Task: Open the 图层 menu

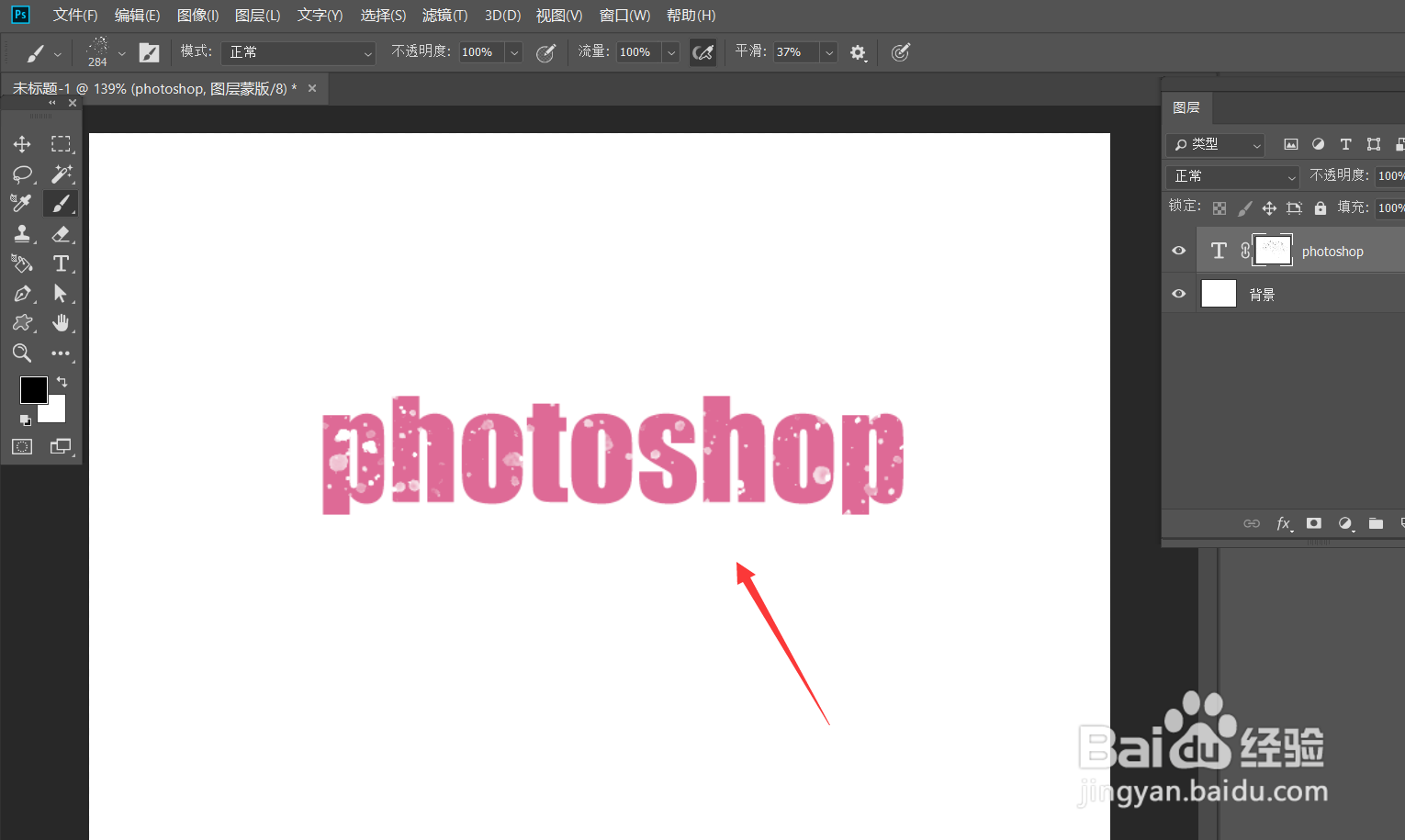Action: coord(258,16)
